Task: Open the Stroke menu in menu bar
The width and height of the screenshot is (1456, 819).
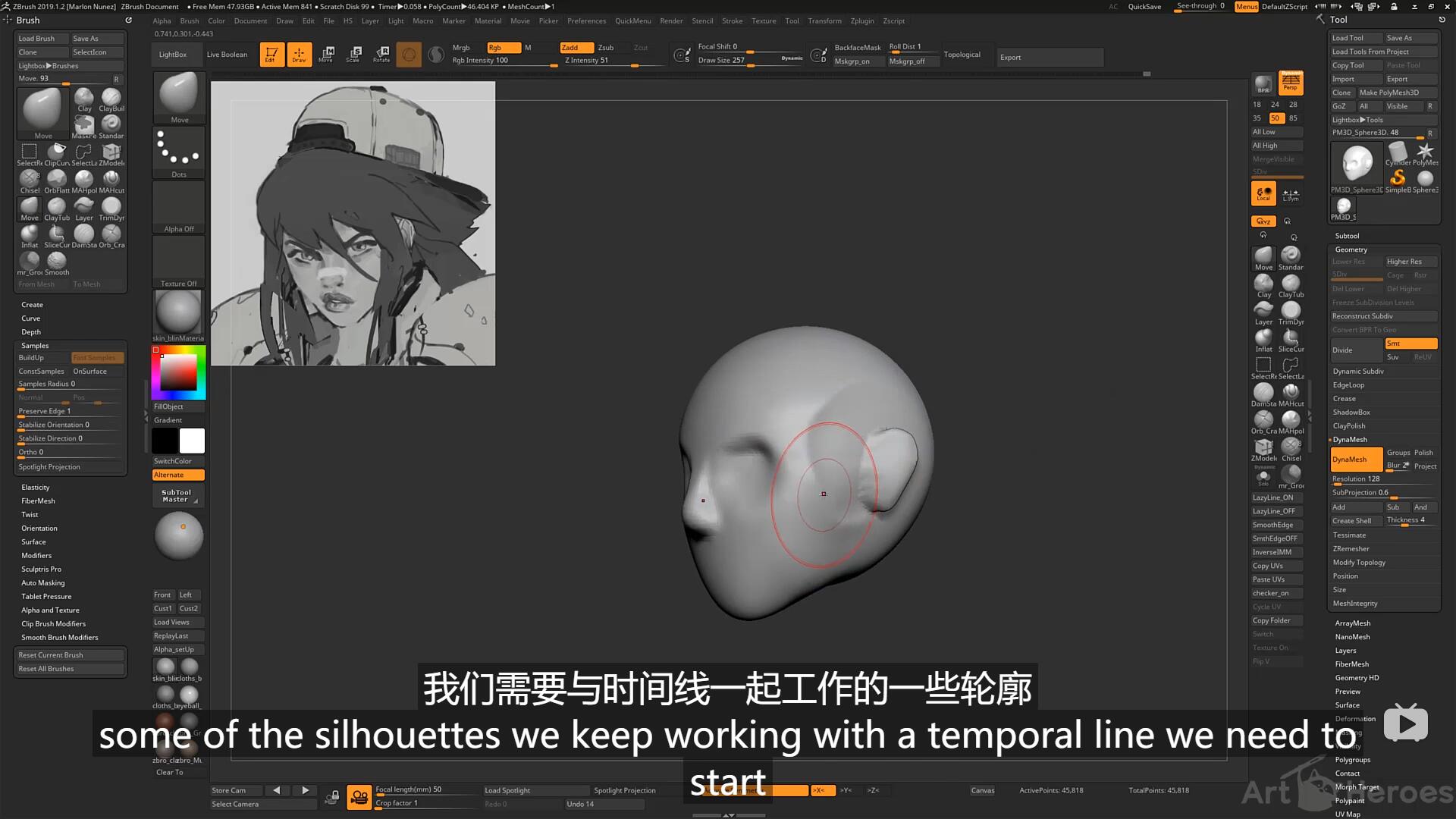Action: pyautogui.click(x=733, y=21)
